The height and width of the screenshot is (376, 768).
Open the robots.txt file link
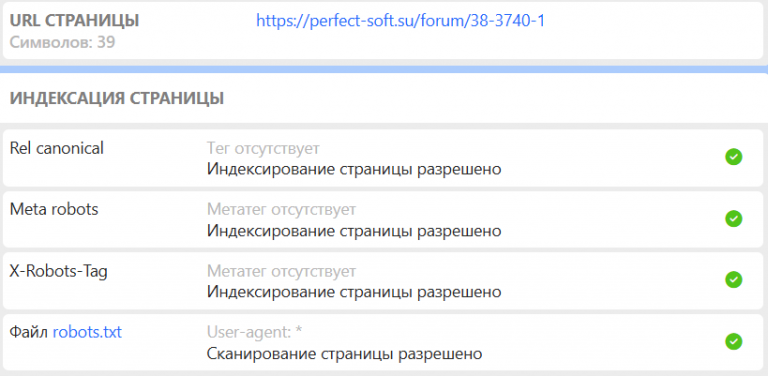click(x=87, y=332)
